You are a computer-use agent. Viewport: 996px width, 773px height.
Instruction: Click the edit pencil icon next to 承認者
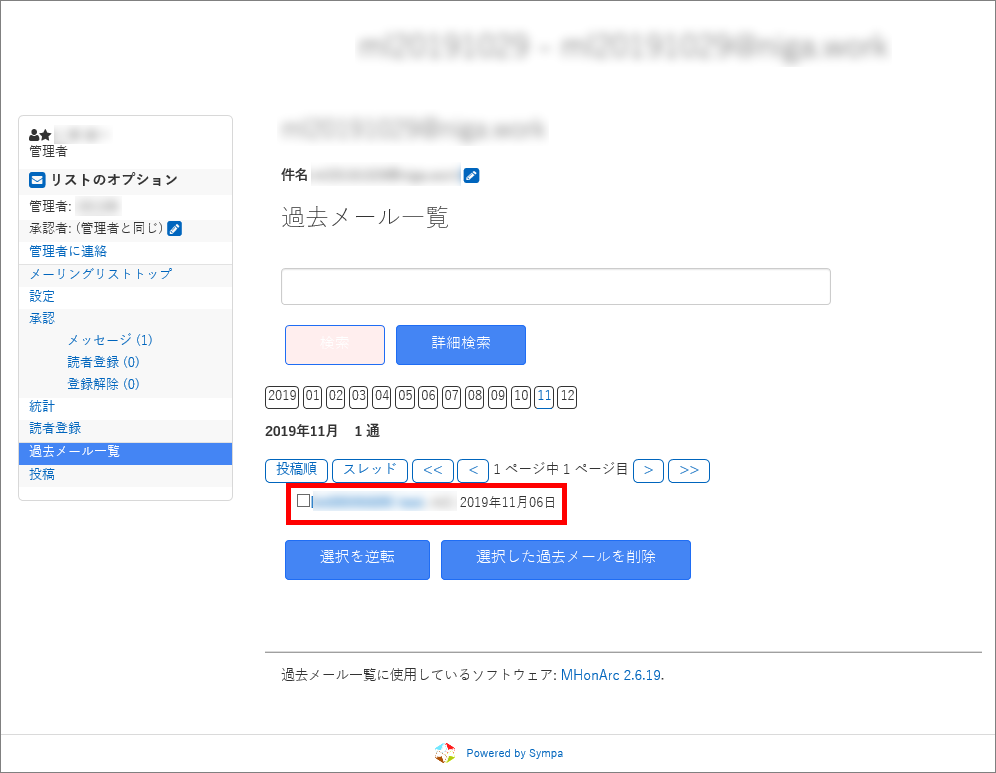175,229
